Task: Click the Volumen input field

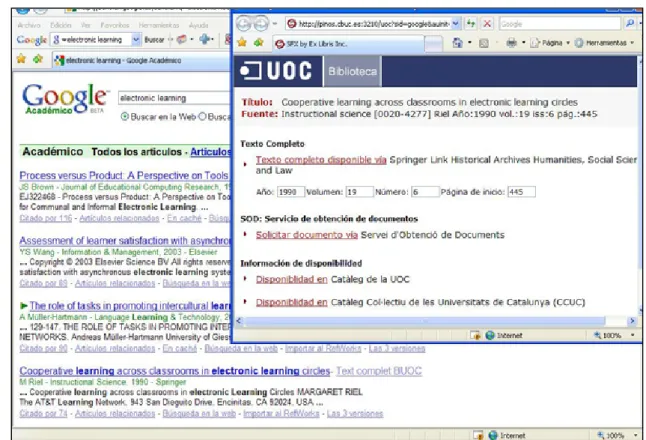Action: pyautogui.click(x=359, y=192)
